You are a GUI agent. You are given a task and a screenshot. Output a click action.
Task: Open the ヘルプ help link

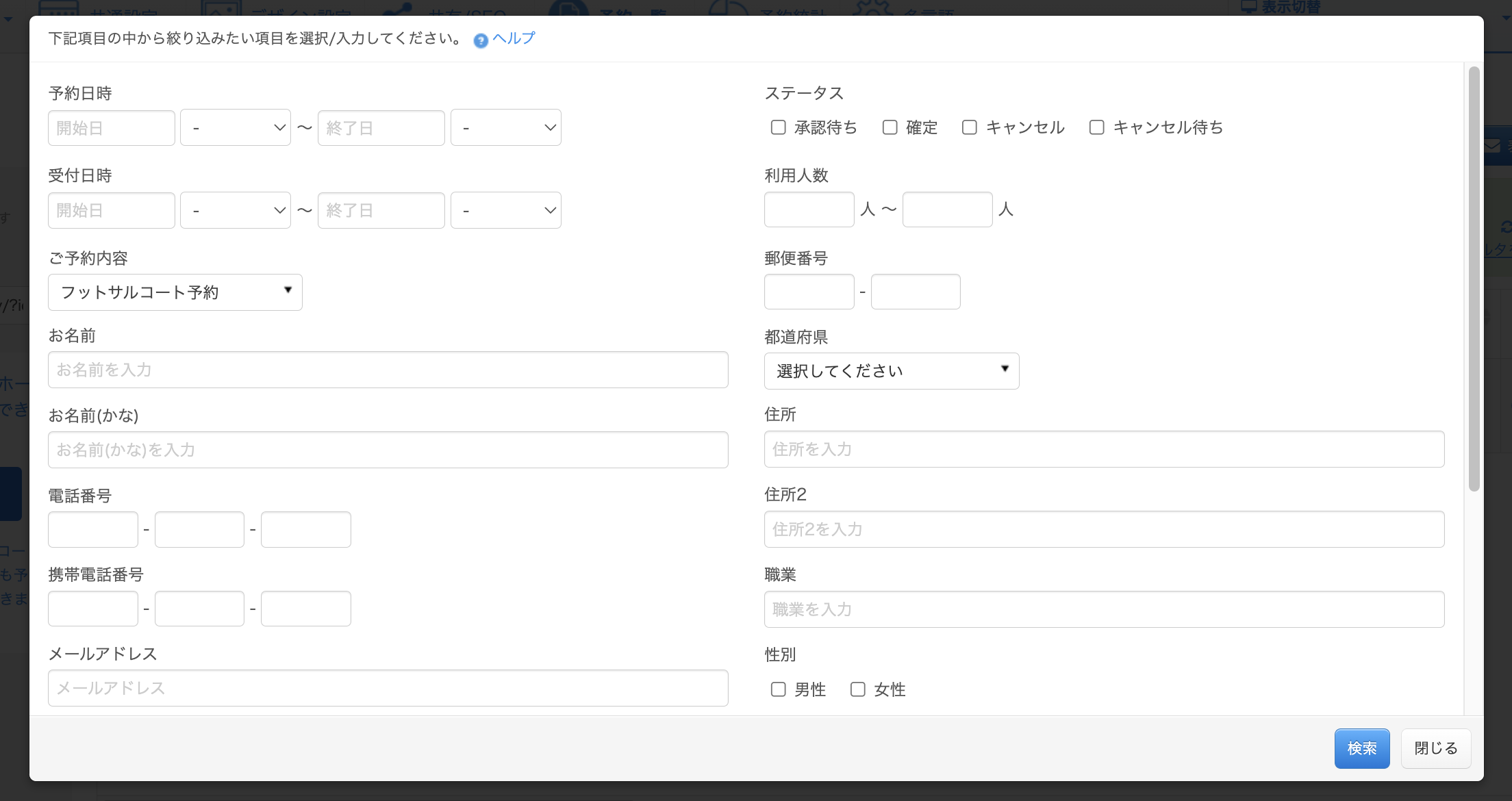(514, 38)
